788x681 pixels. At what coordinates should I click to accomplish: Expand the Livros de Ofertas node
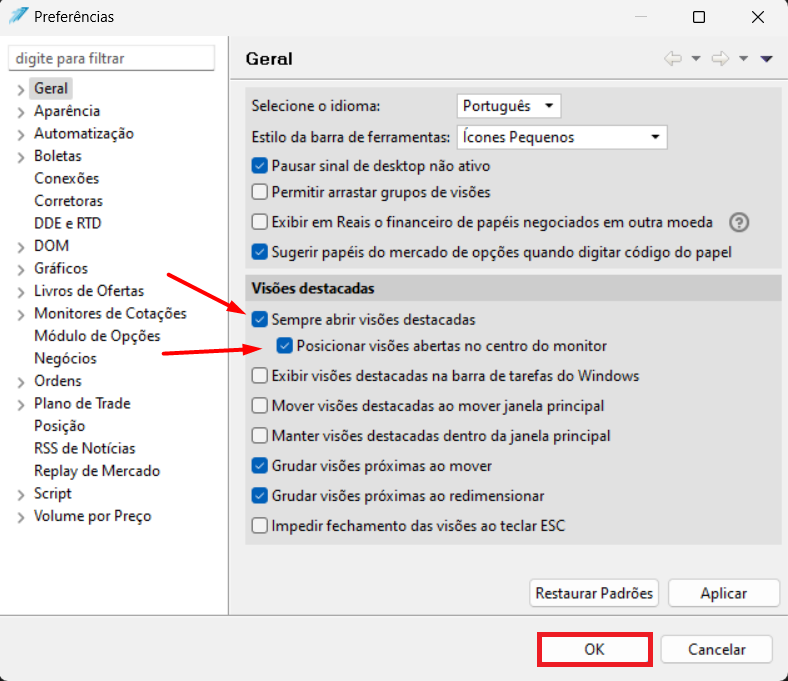(x=21, y=292)
